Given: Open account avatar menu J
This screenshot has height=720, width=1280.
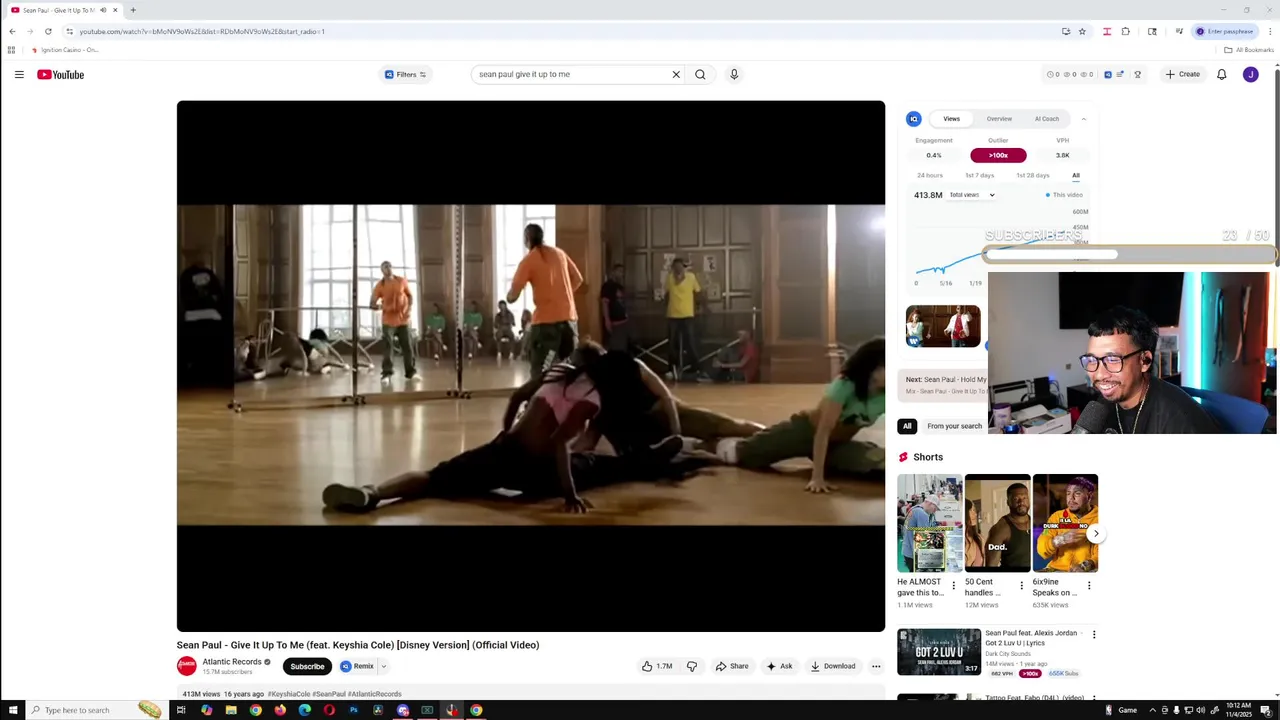Looking at the screenshot, I should pos(1250,74).
